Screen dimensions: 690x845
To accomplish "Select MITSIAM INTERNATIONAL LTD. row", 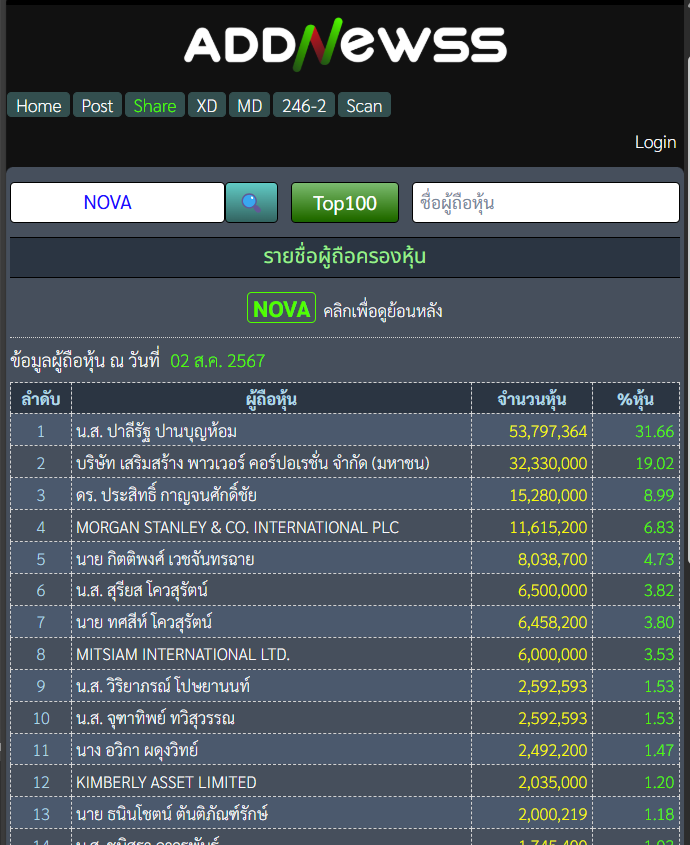I will point(183,654).
